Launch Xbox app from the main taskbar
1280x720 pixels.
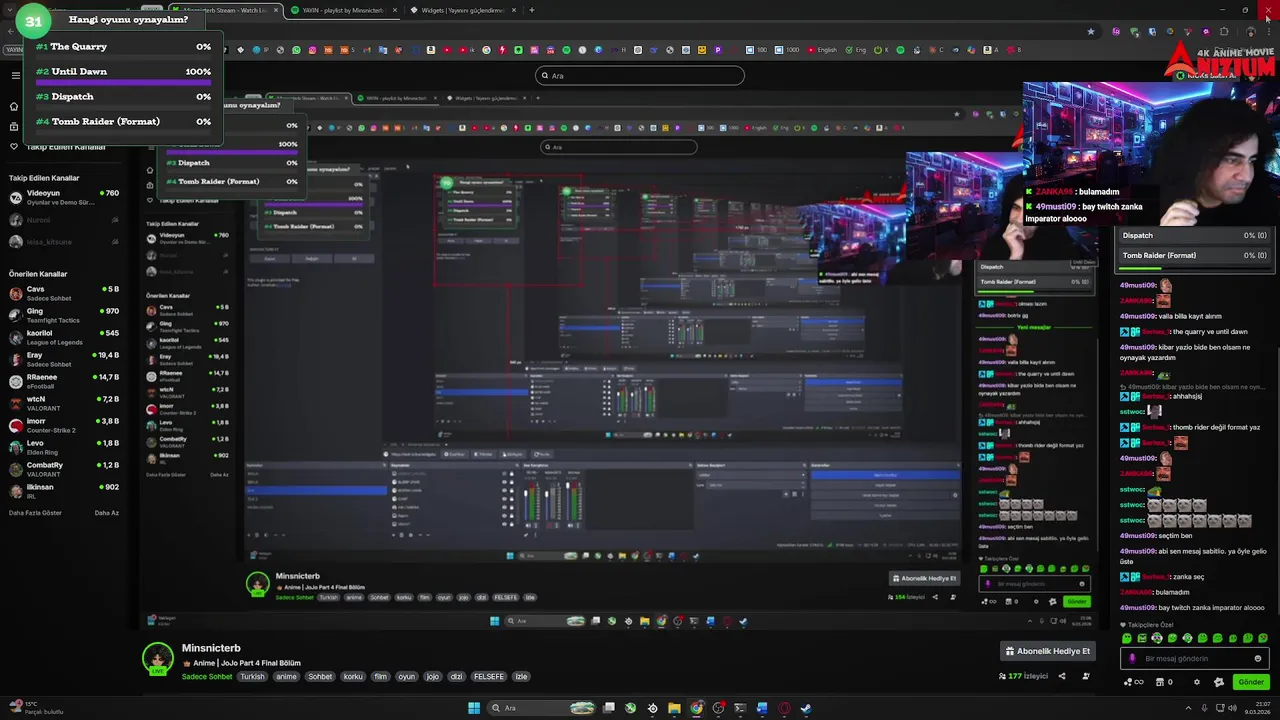(630, 708)
